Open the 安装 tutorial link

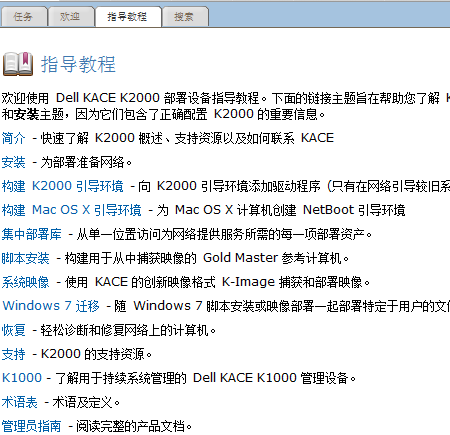coord(13,162)
